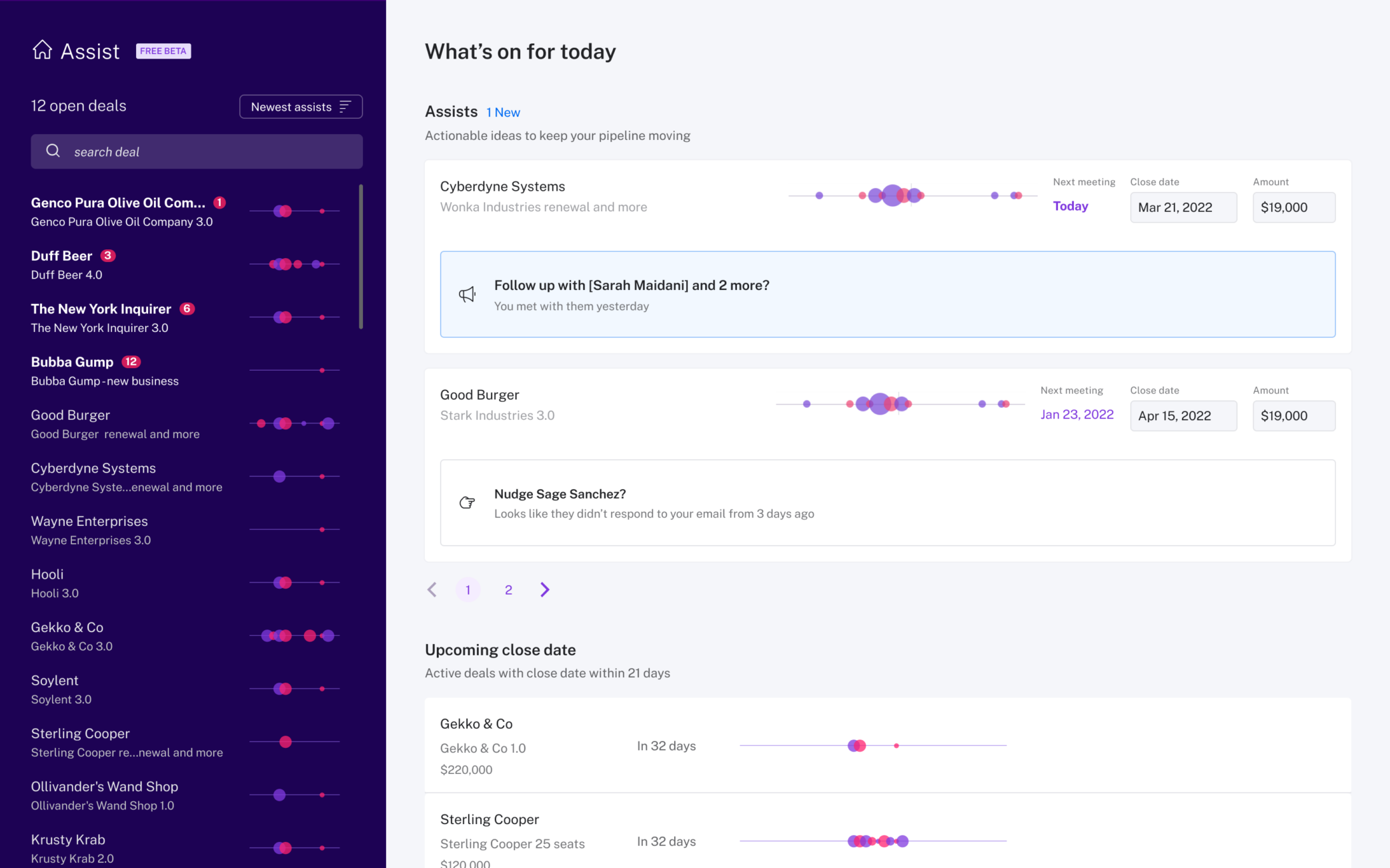Image resolution: width=1390 pixels, height=868 pixels.
Task: Click the pointing-finger icon on Nudge assist
Action: [467, 503]
